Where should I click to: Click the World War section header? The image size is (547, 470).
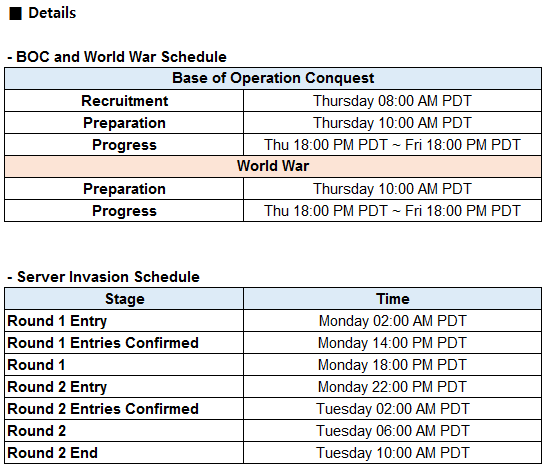tap(273, 166)
